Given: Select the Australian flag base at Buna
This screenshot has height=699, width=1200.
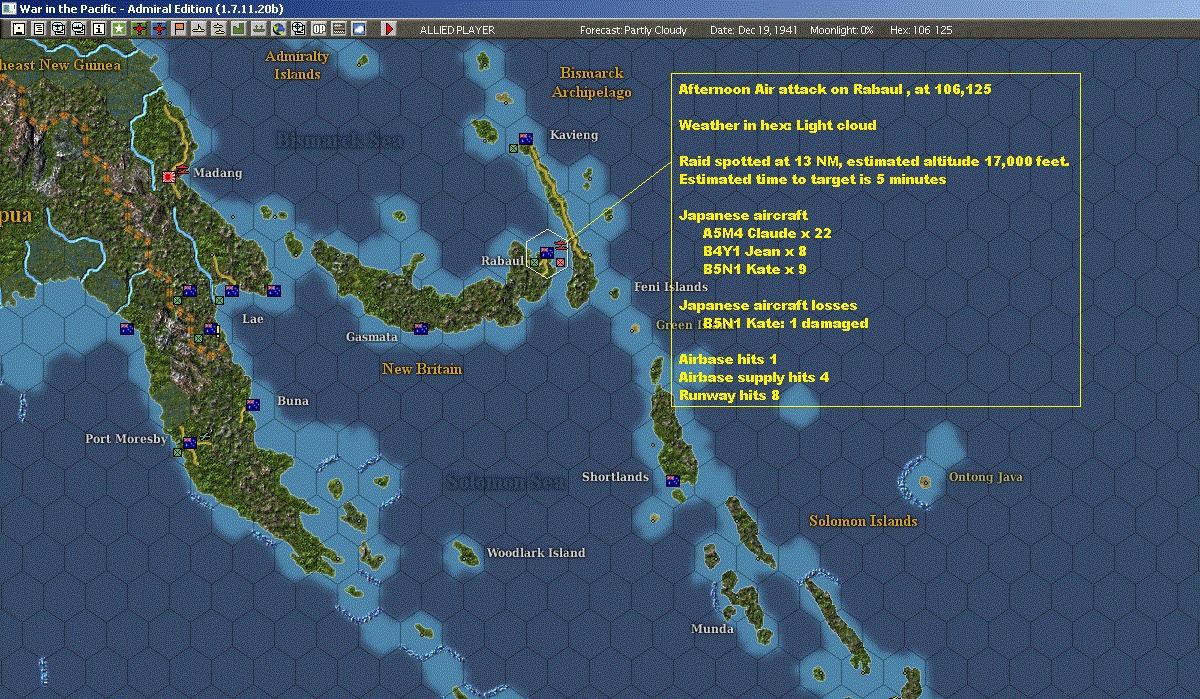Looking at the screenshot, I should [254, 405].
